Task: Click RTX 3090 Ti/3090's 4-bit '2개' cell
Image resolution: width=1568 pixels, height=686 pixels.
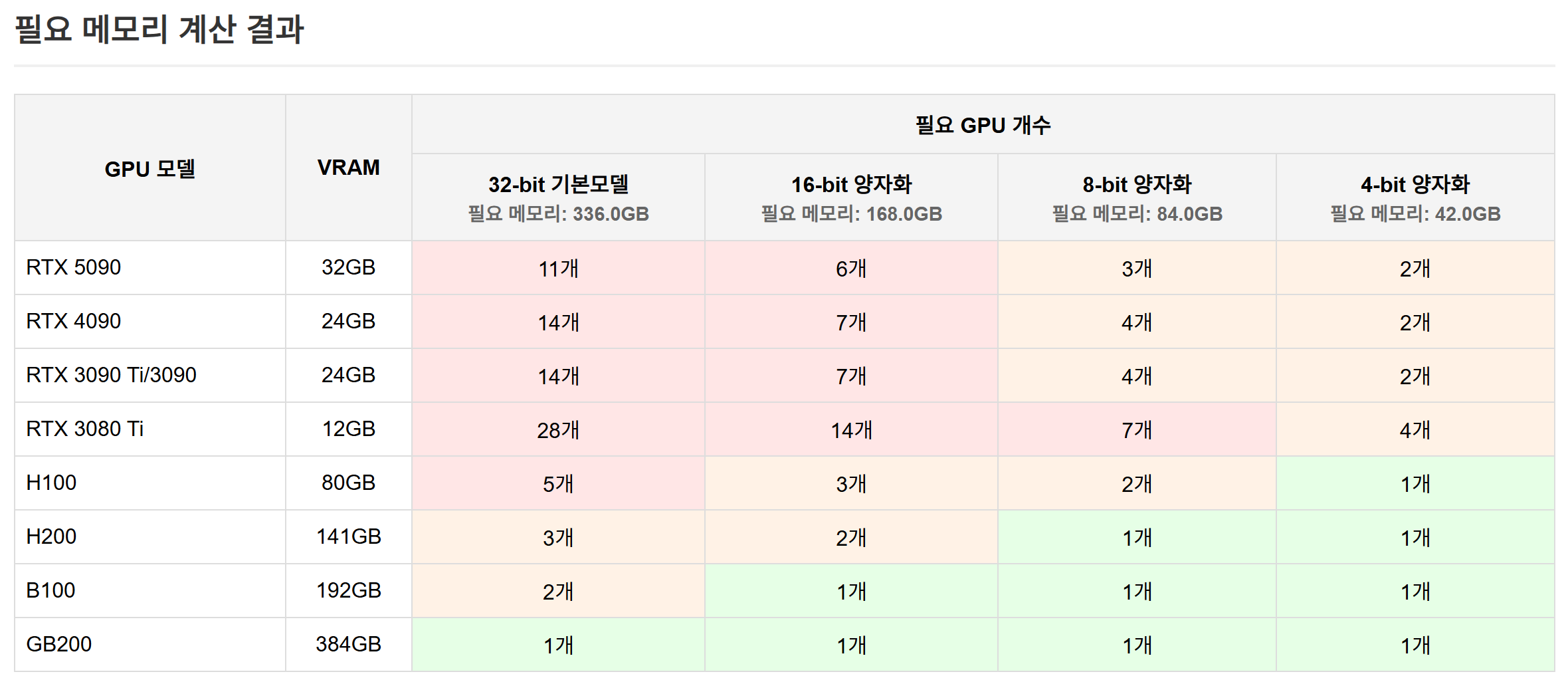Action: [1415, 376]
